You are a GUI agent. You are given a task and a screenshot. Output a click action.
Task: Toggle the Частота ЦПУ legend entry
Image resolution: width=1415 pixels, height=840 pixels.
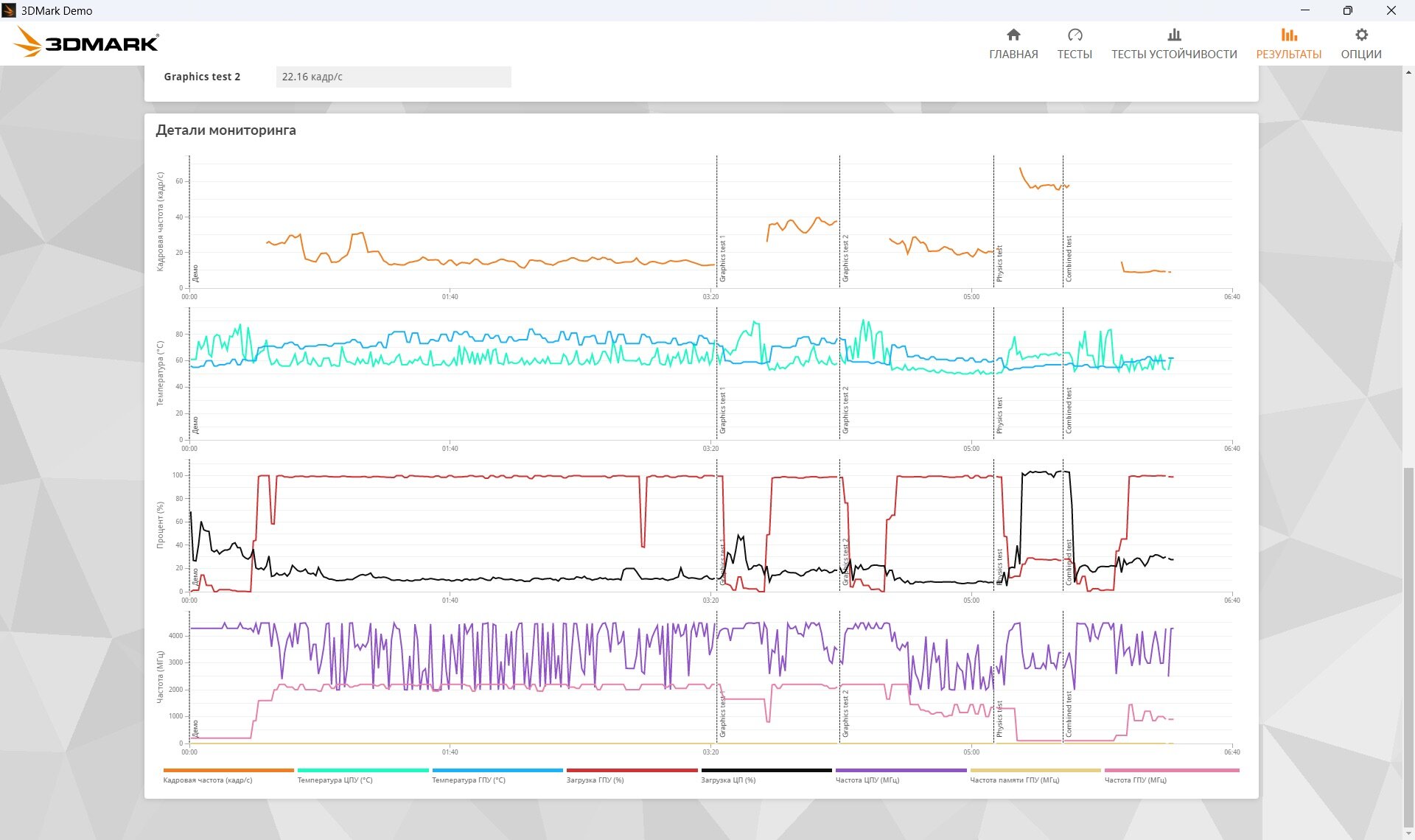867,780
